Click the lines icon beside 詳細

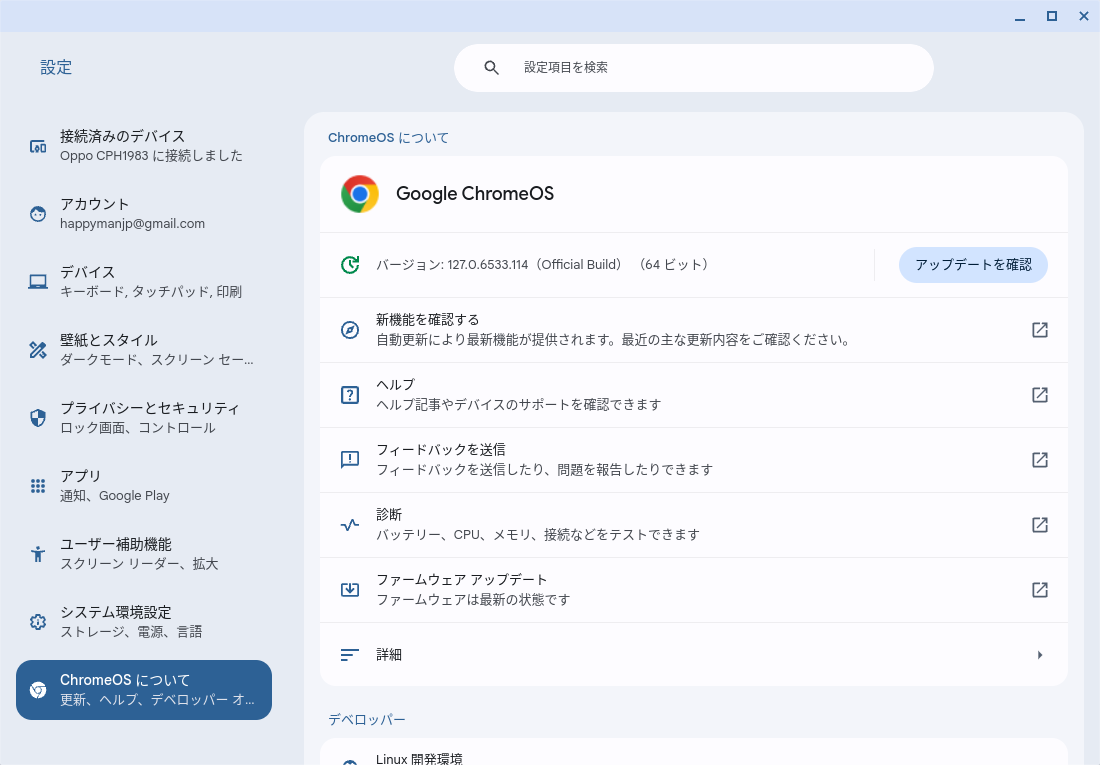coord(350,655)
